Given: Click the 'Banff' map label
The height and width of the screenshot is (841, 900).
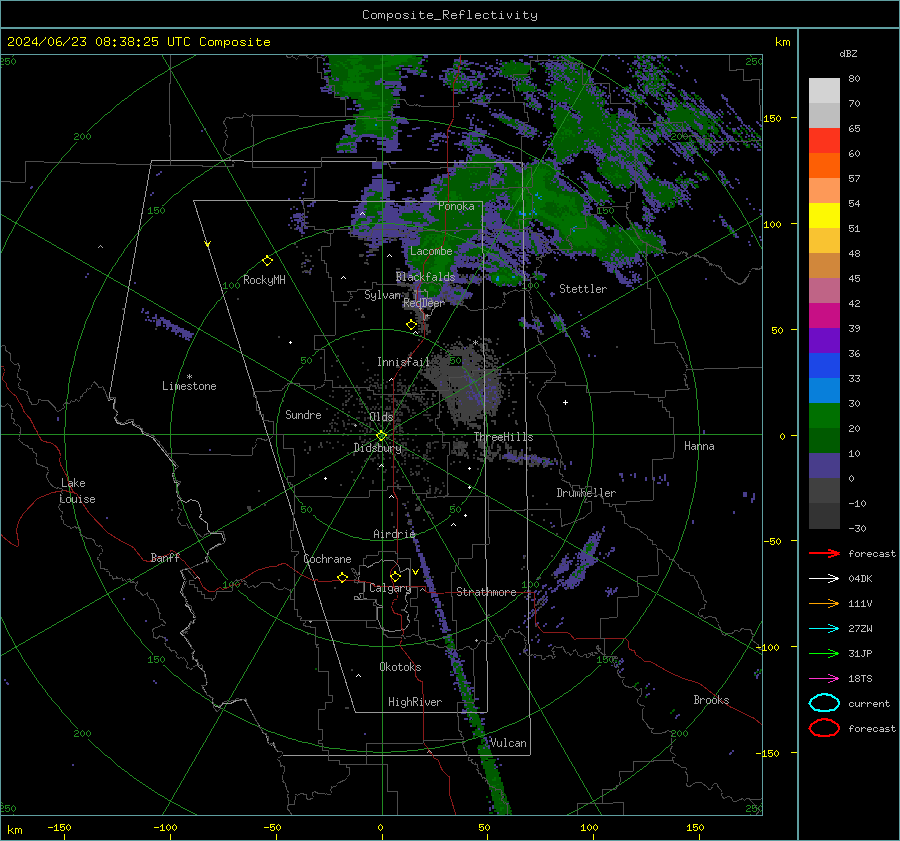Looking at the screenshot, I should [165, 557].
